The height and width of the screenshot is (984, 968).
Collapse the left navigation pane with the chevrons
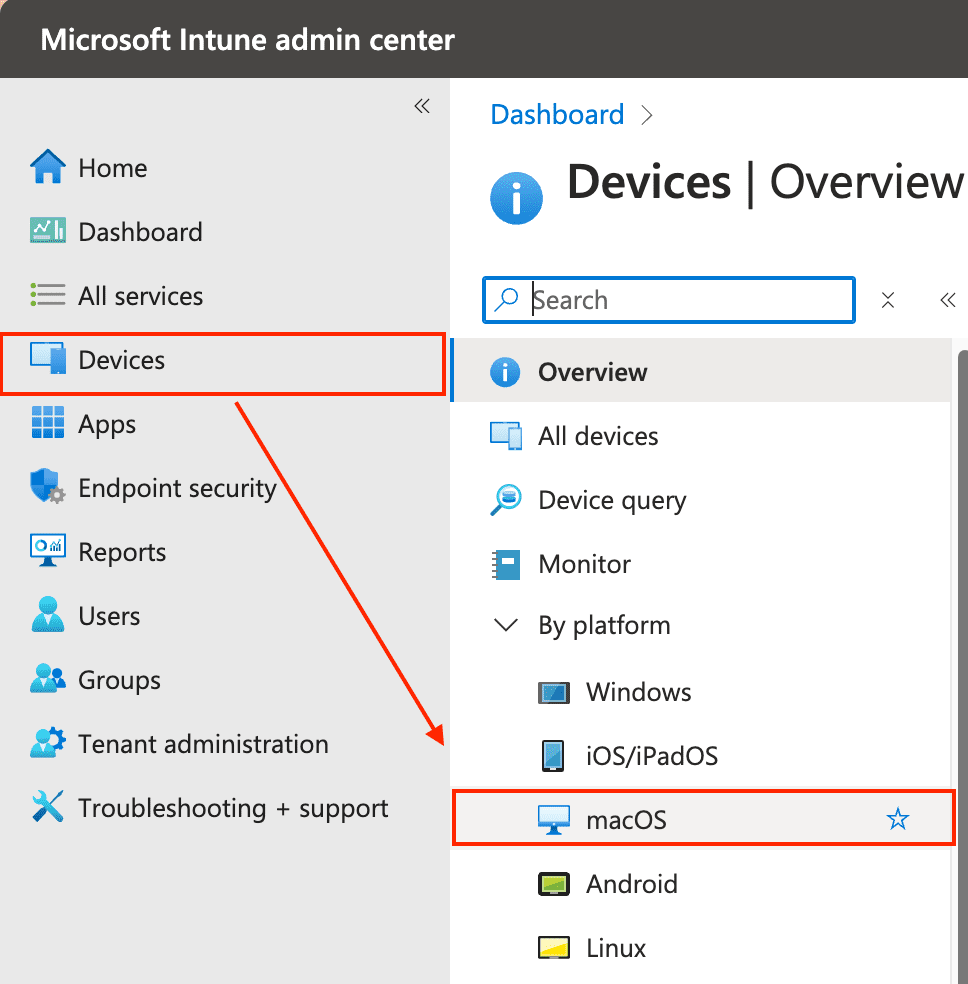(x=421, y=105)
